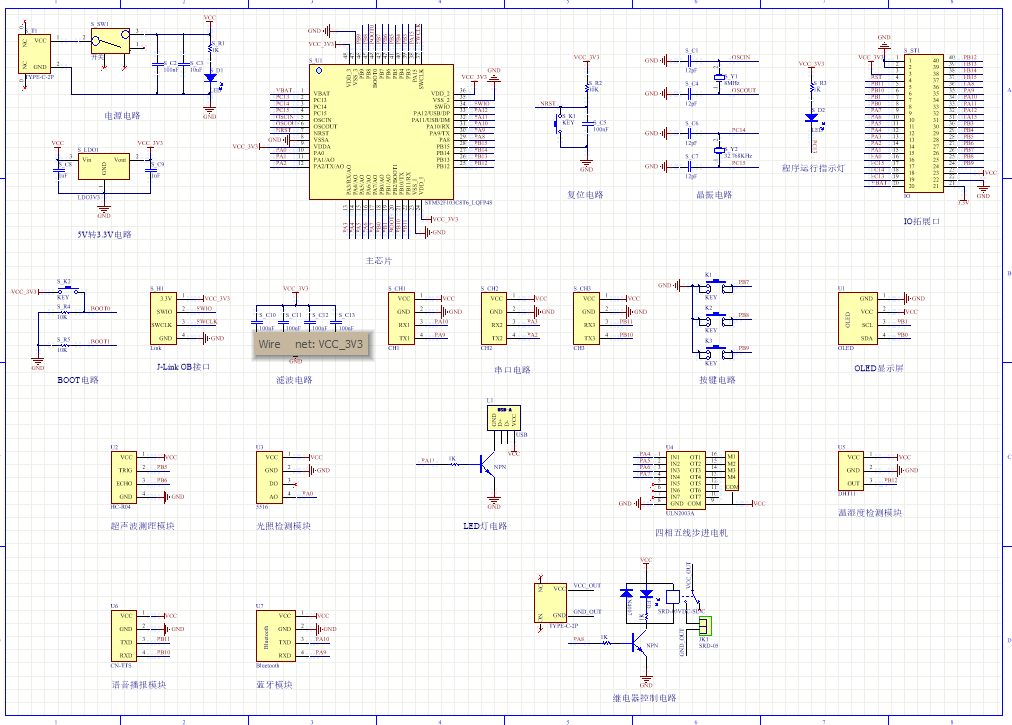Click the '语音播报模块' label

(x=139, y=684)
